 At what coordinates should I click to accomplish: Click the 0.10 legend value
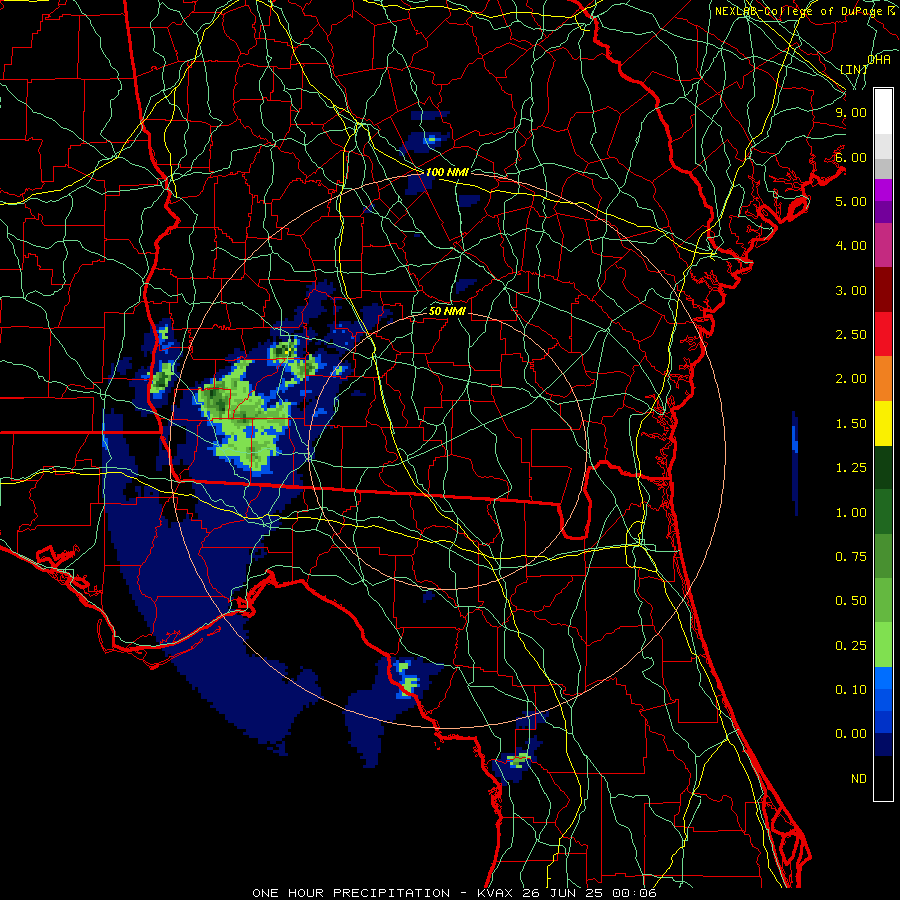[851, 690]
